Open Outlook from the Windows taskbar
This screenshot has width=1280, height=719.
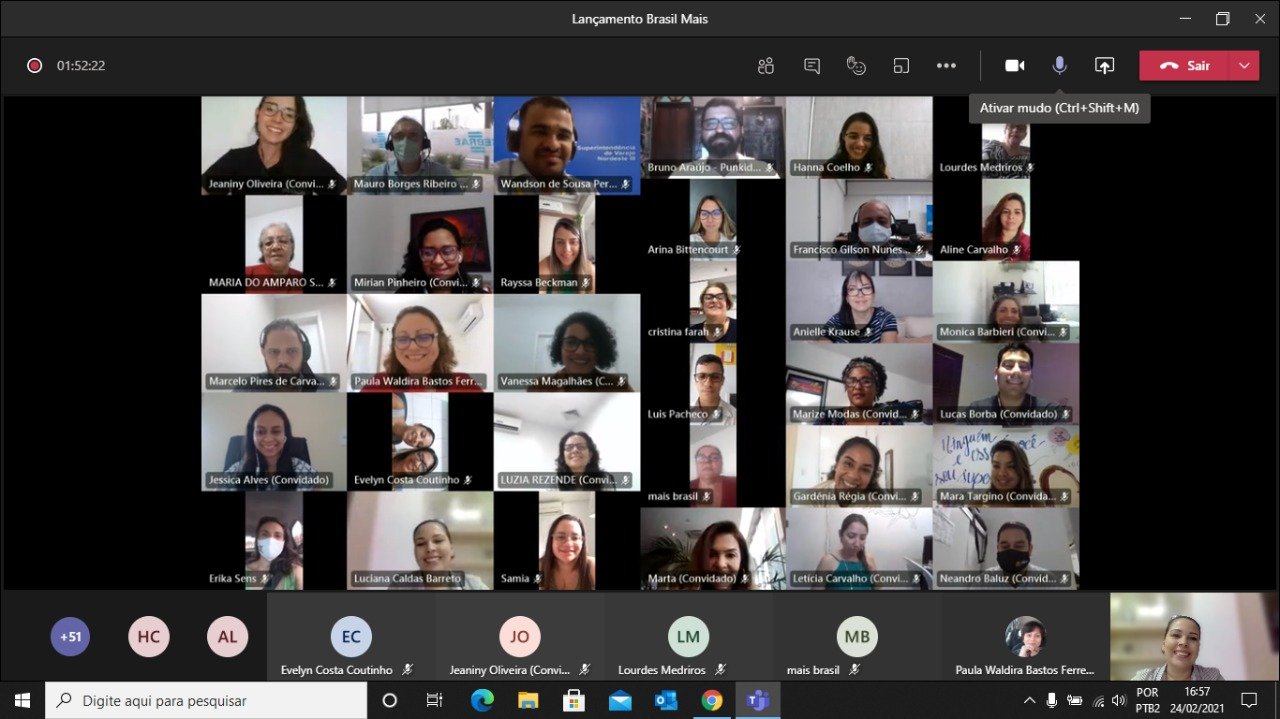pyautogui.click(x=666, y=700)
